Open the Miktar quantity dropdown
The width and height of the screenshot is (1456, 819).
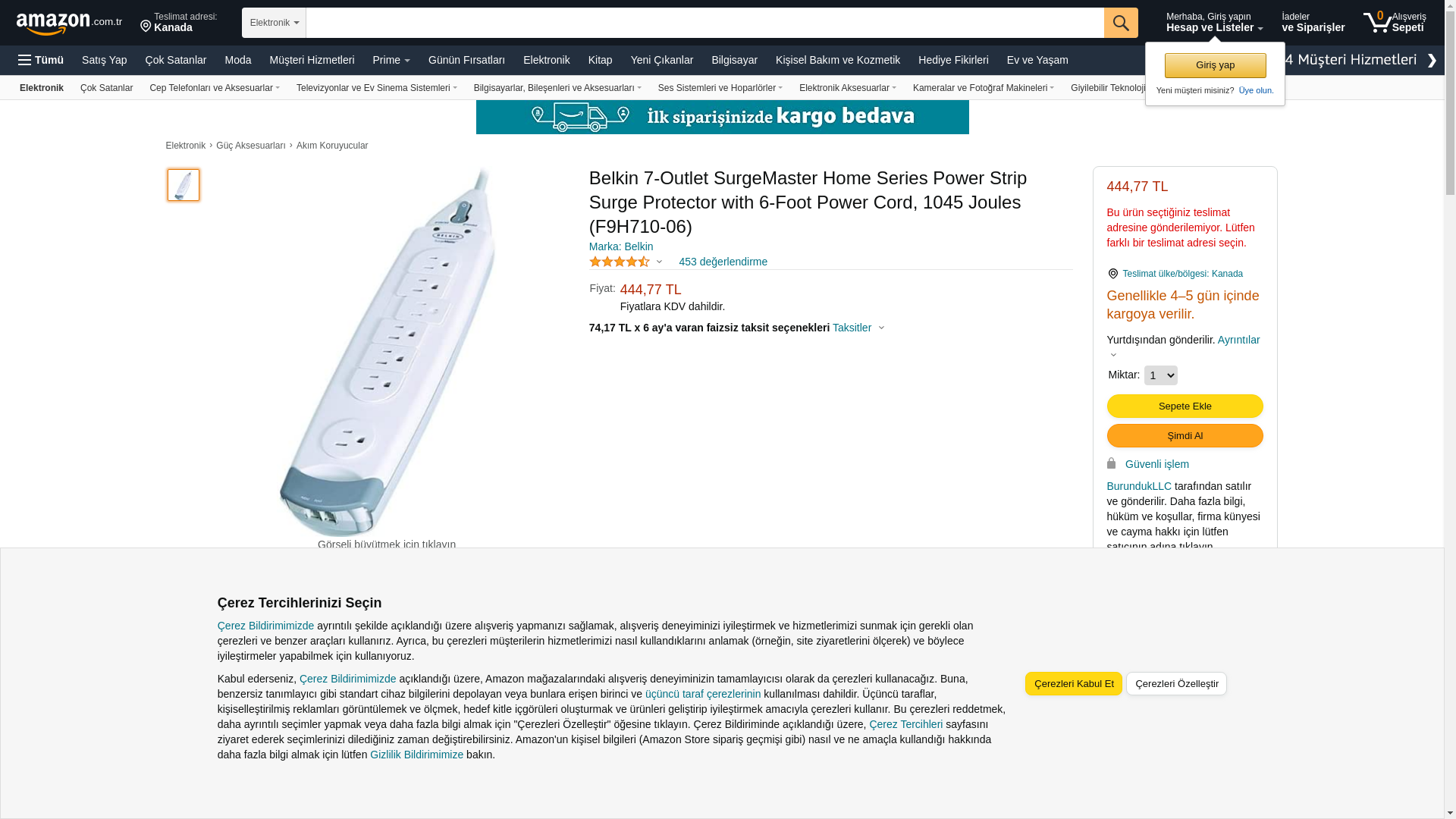(1160, 375)
